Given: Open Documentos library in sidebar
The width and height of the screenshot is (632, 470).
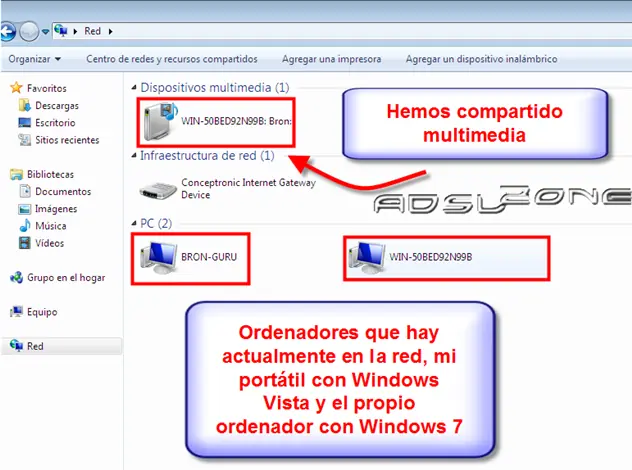Looking at the screenshot, I should point(63,191).
